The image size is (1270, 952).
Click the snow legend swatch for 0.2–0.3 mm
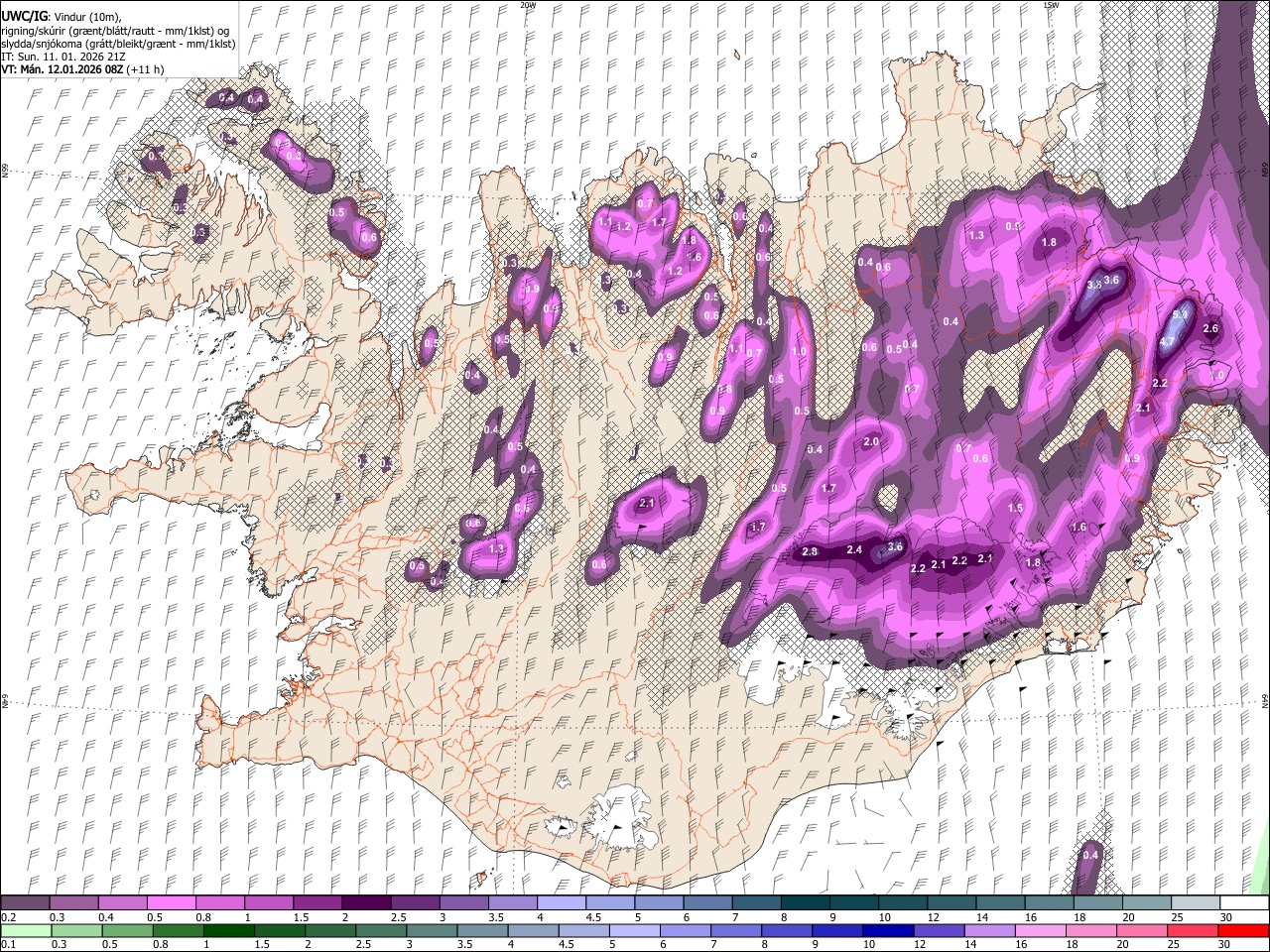pos(25,903)
